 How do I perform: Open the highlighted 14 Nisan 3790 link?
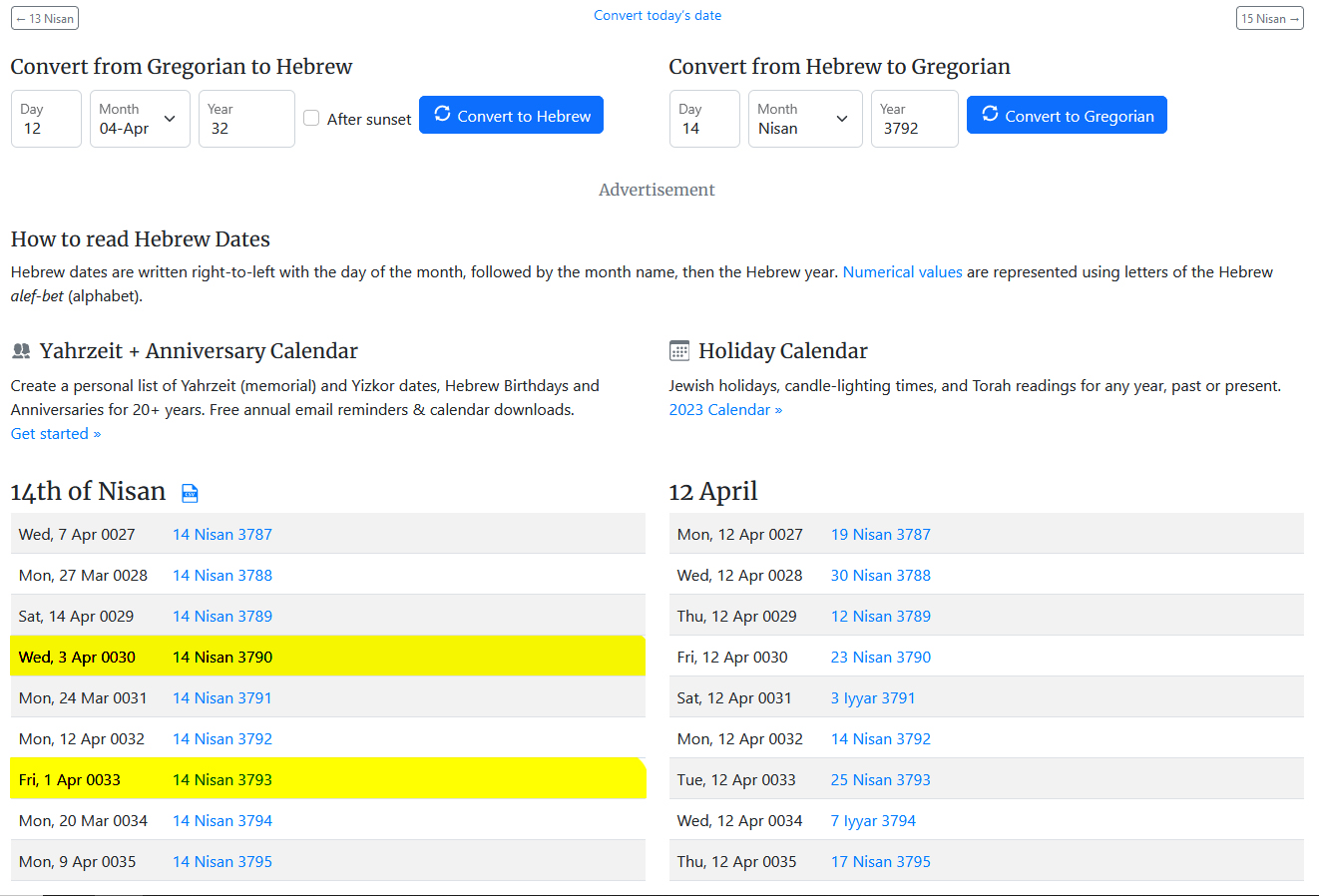point(222,658)
